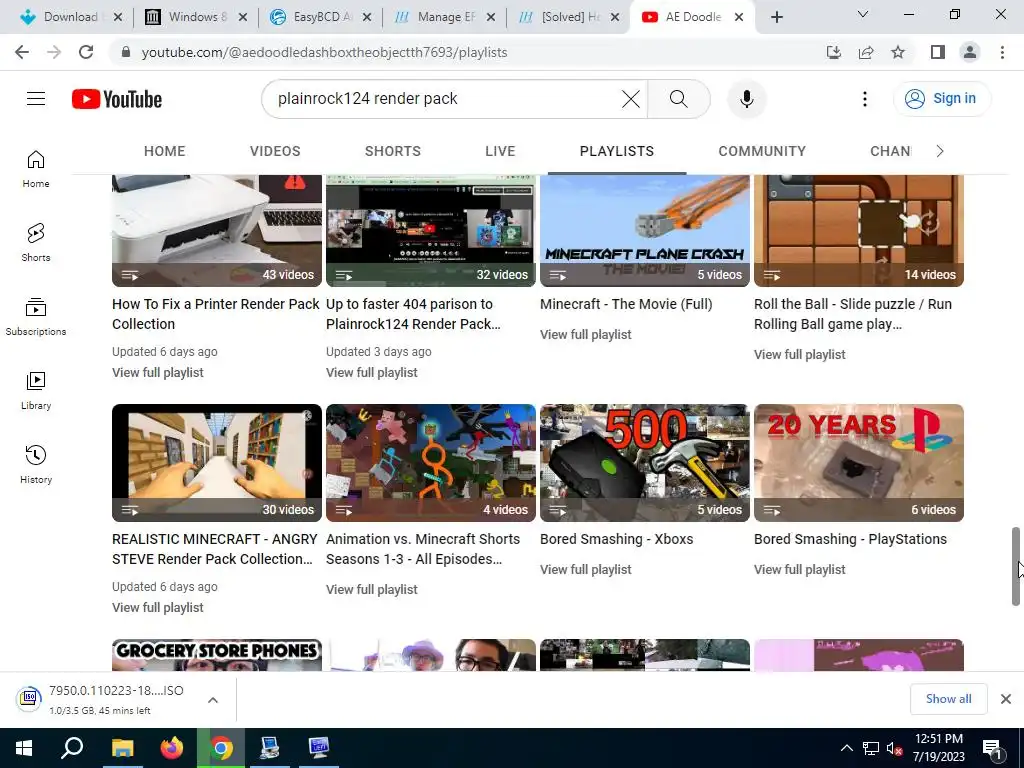Open File Explorer from the taskbar

pyautogui.click(x=122, y=748)
